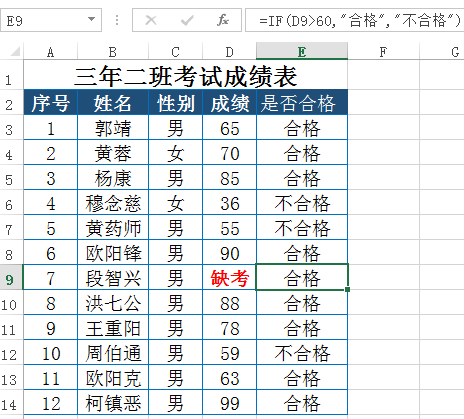Open the Name Box dropdown arrow

(x=91, y=19)
